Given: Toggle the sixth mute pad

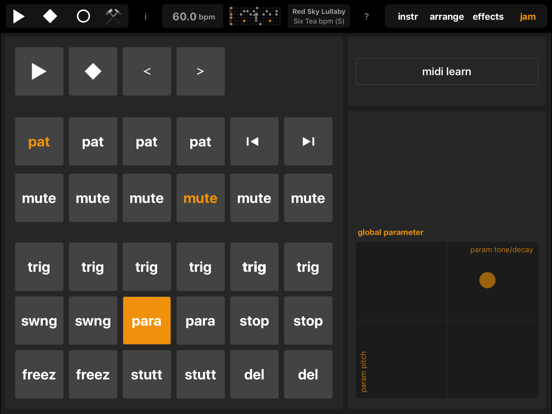Looking at the screenshot, I should click(x=308, y=198).
